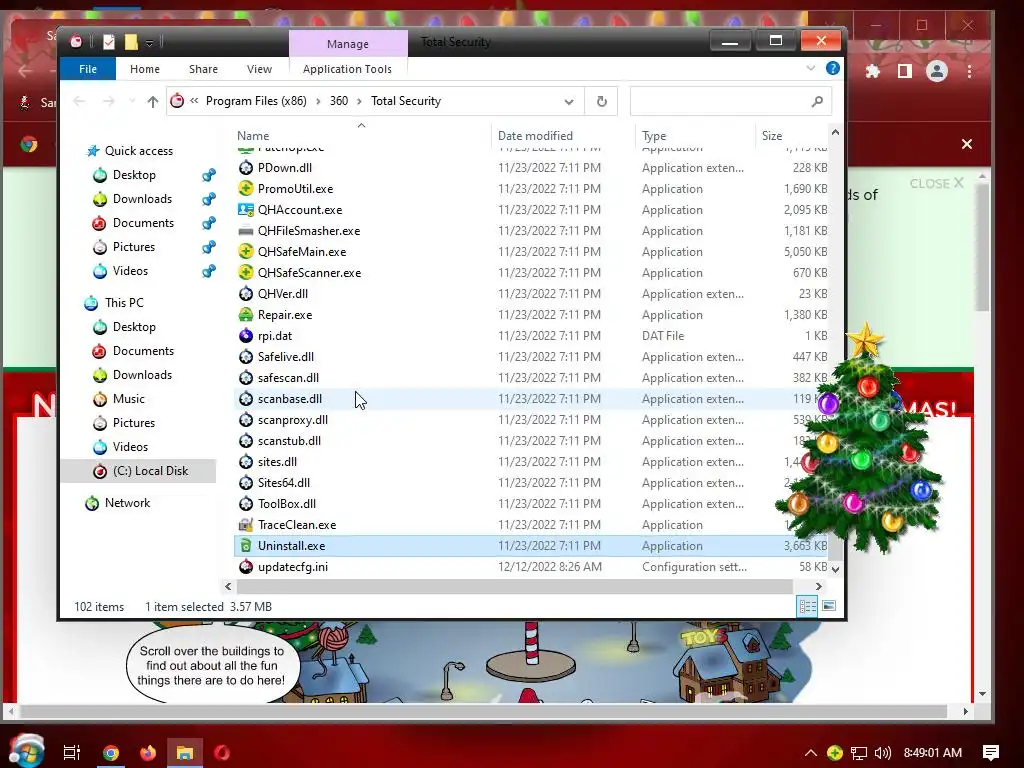The height and width of the screenshot is (768, 1024).
Task: Sort files by Type column header
Action: [x=654, y=136]
